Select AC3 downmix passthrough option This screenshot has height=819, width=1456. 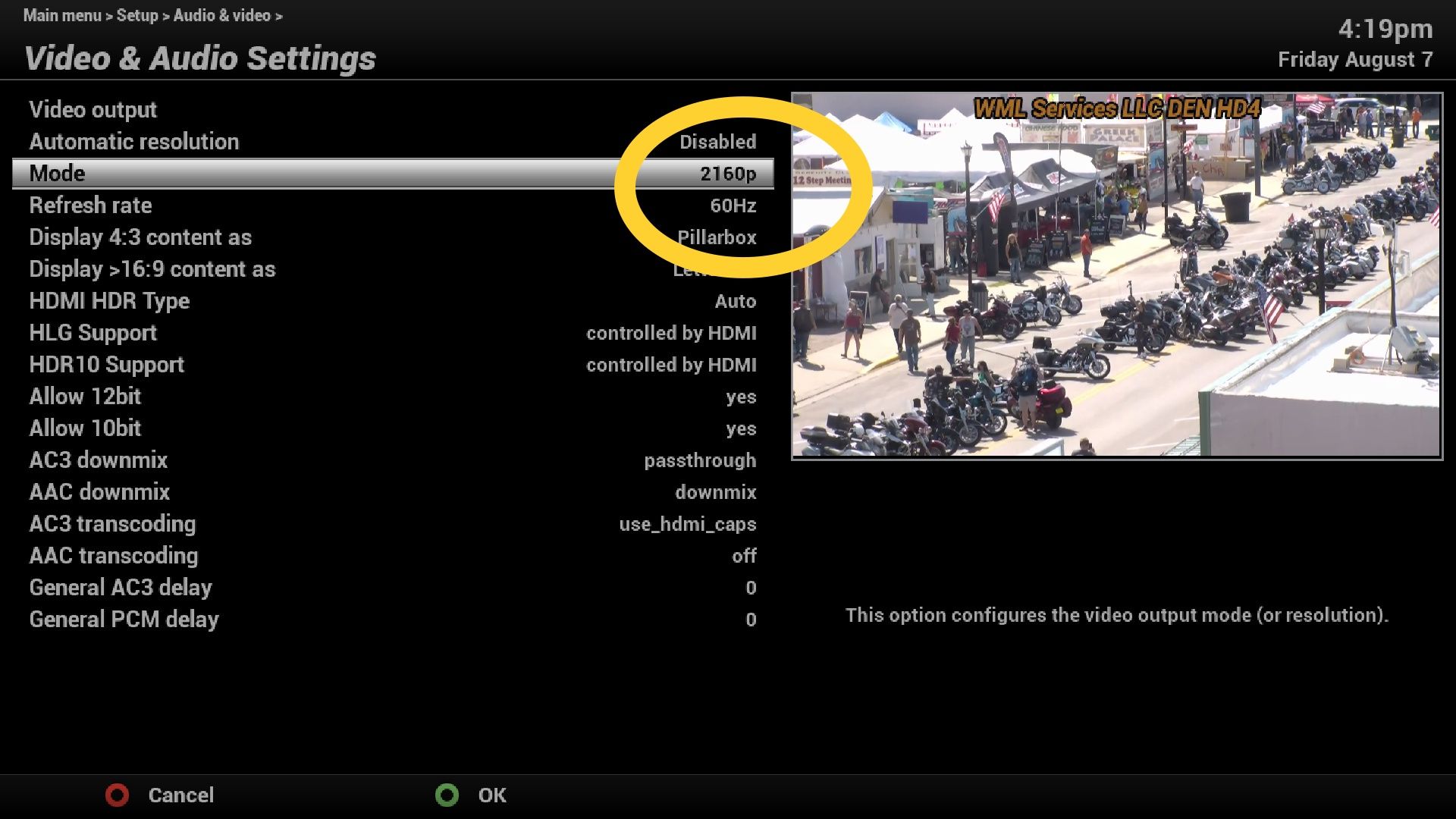699,460
